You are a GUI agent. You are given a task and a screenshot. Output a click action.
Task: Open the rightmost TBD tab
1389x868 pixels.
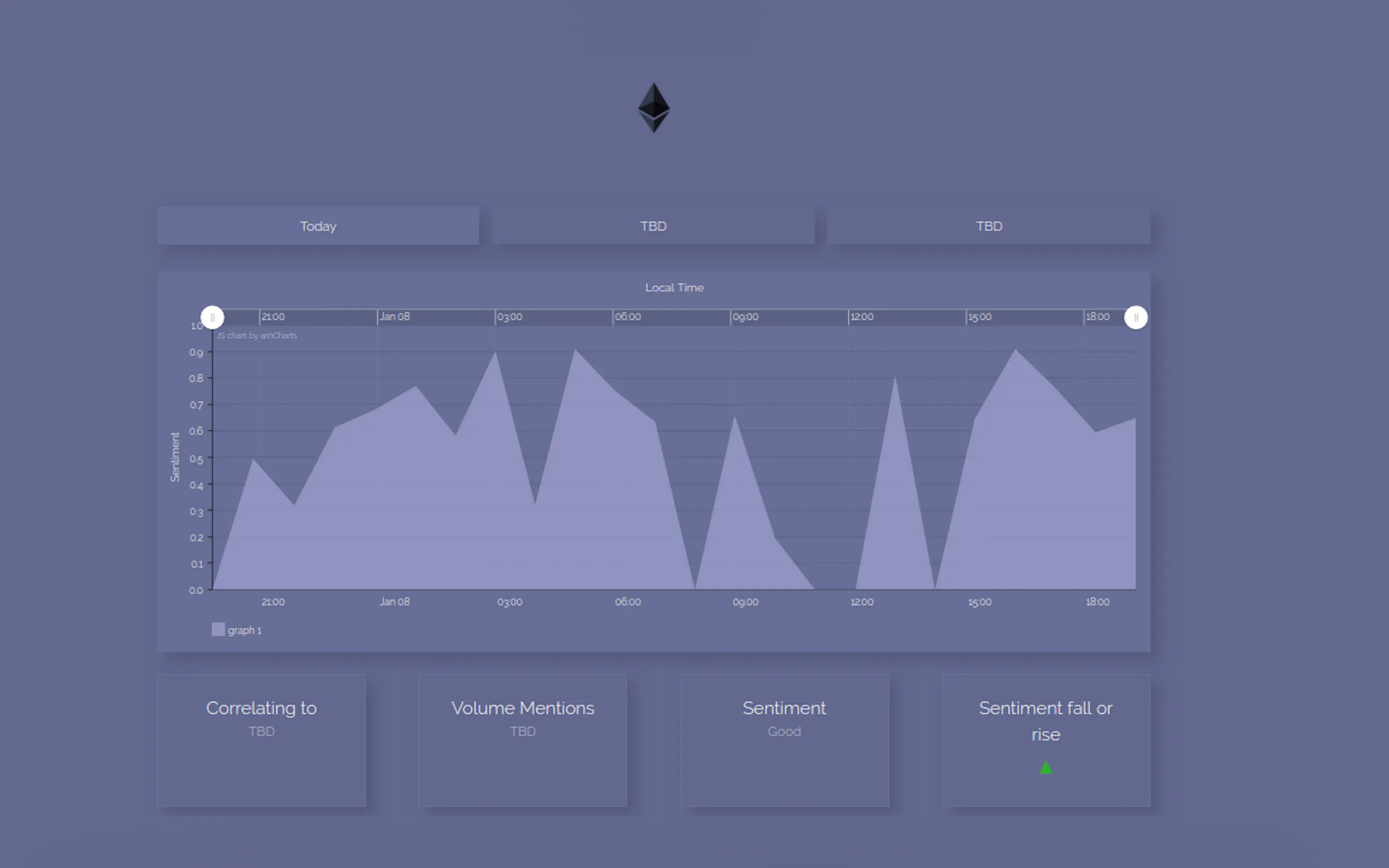tap(989, 226)
